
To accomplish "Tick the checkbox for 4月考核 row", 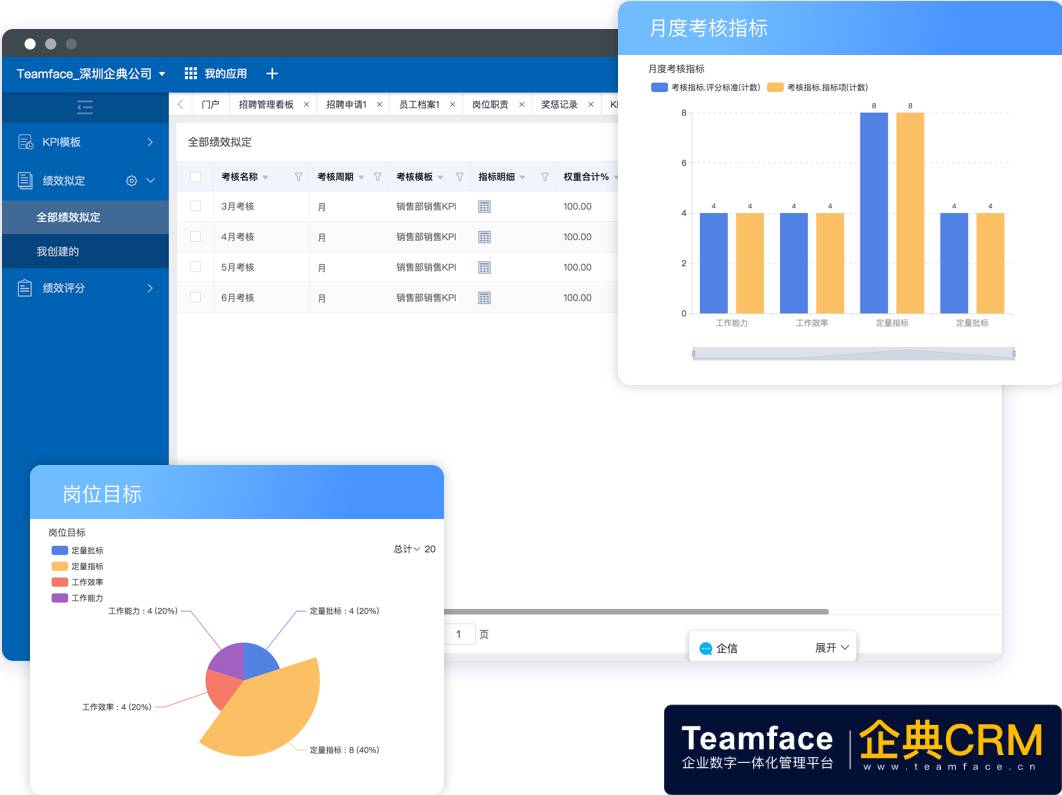I will 194,237.
